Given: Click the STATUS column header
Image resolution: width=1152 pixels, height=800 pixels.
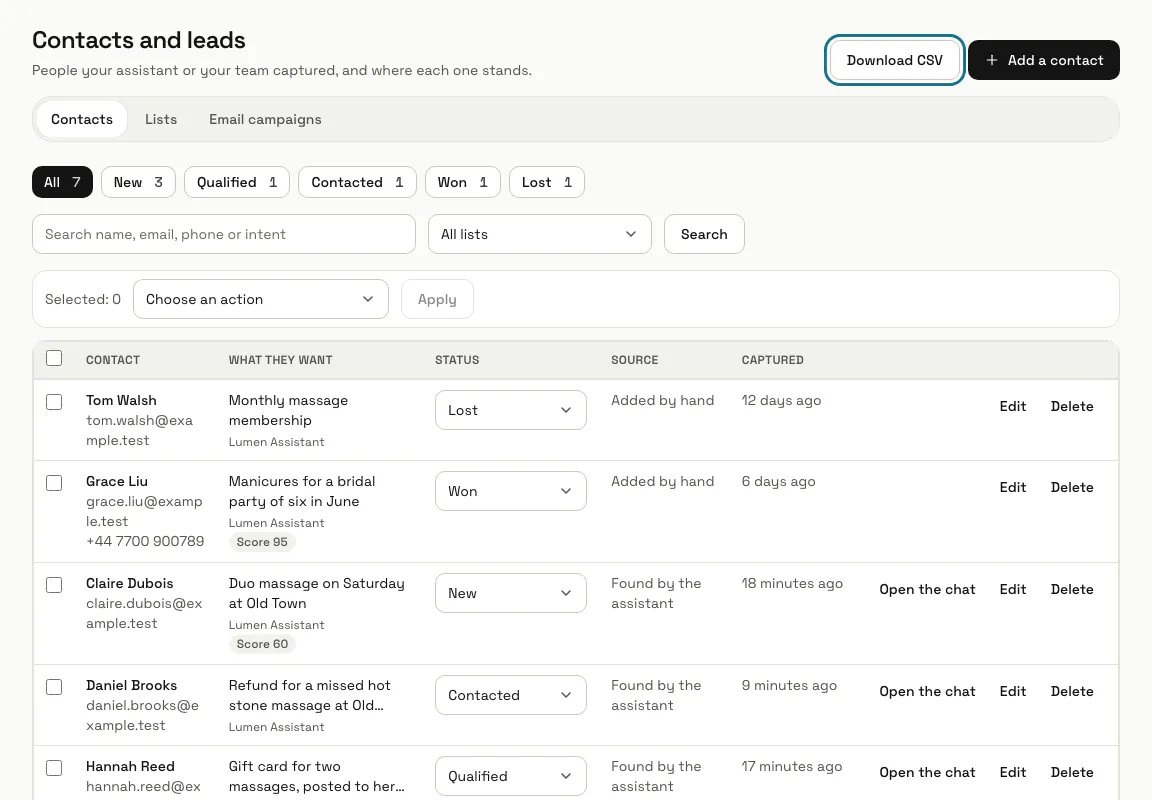Looking at the screenshot, I should 457,360.
